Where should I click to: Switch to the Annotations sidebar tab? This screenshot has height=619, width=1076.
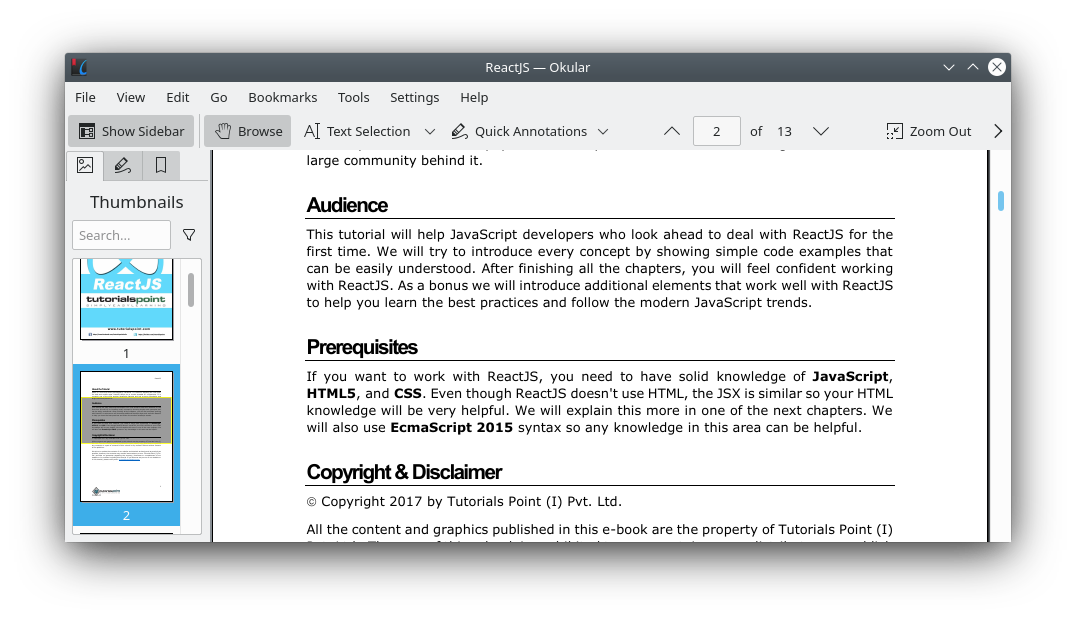coord(123,165)
